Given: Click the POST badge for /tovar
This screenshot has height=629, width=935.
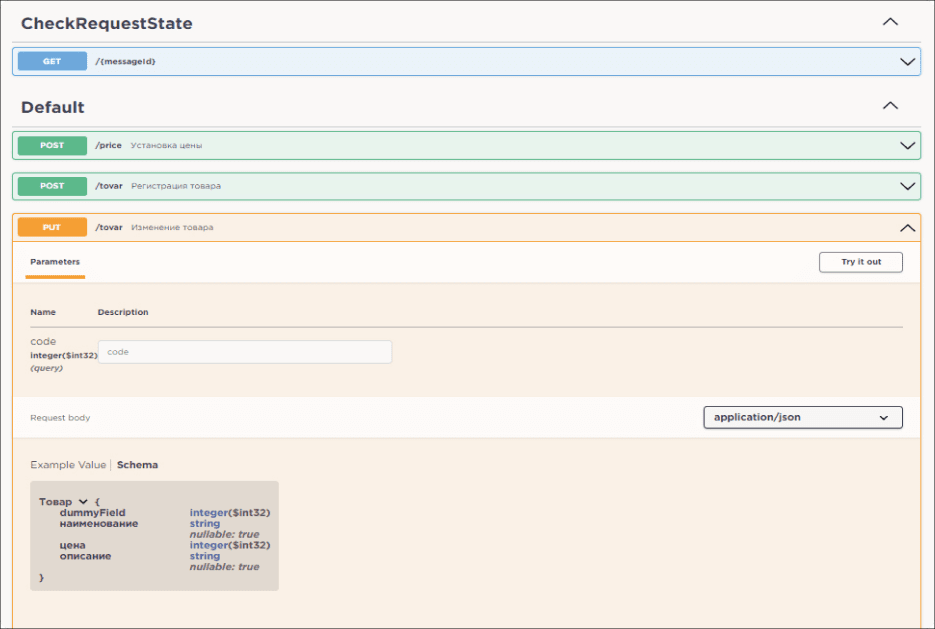Looking at the screenshot, I should [x=52, y=186].
